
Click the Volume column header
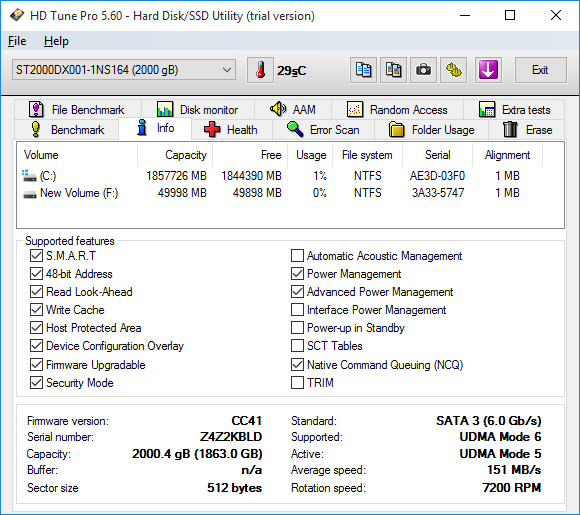pyautogui.click(x=77, y=155)
